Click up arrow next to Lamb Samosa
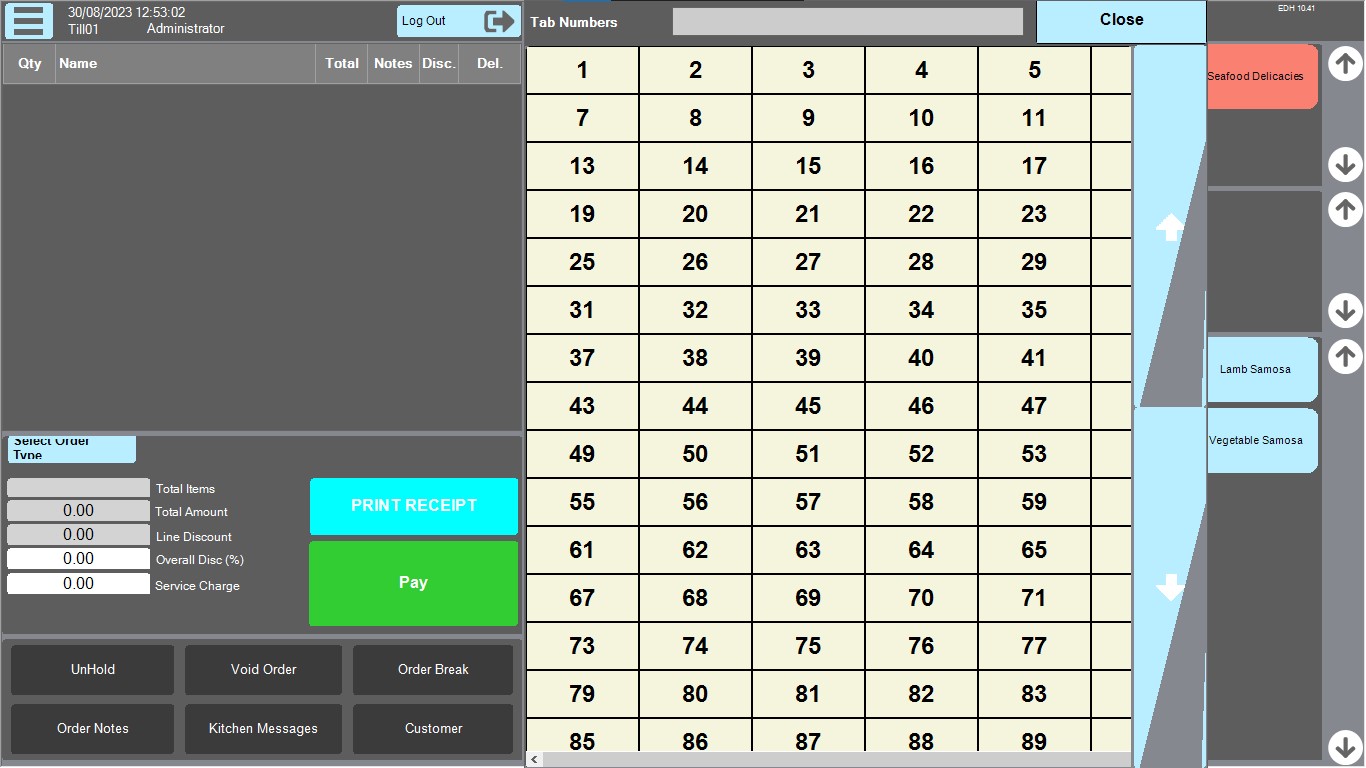This screenshot has height=768, width=1366. point(1345,356)
